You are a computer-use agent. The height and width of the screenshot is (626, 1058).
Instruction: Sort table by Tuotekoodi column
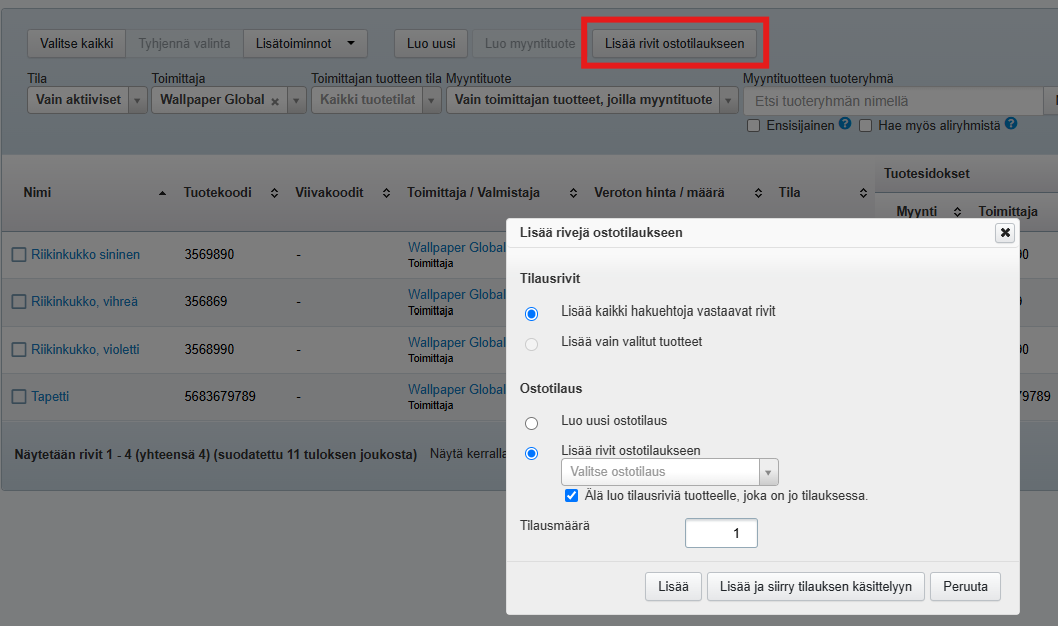point(274,193)
